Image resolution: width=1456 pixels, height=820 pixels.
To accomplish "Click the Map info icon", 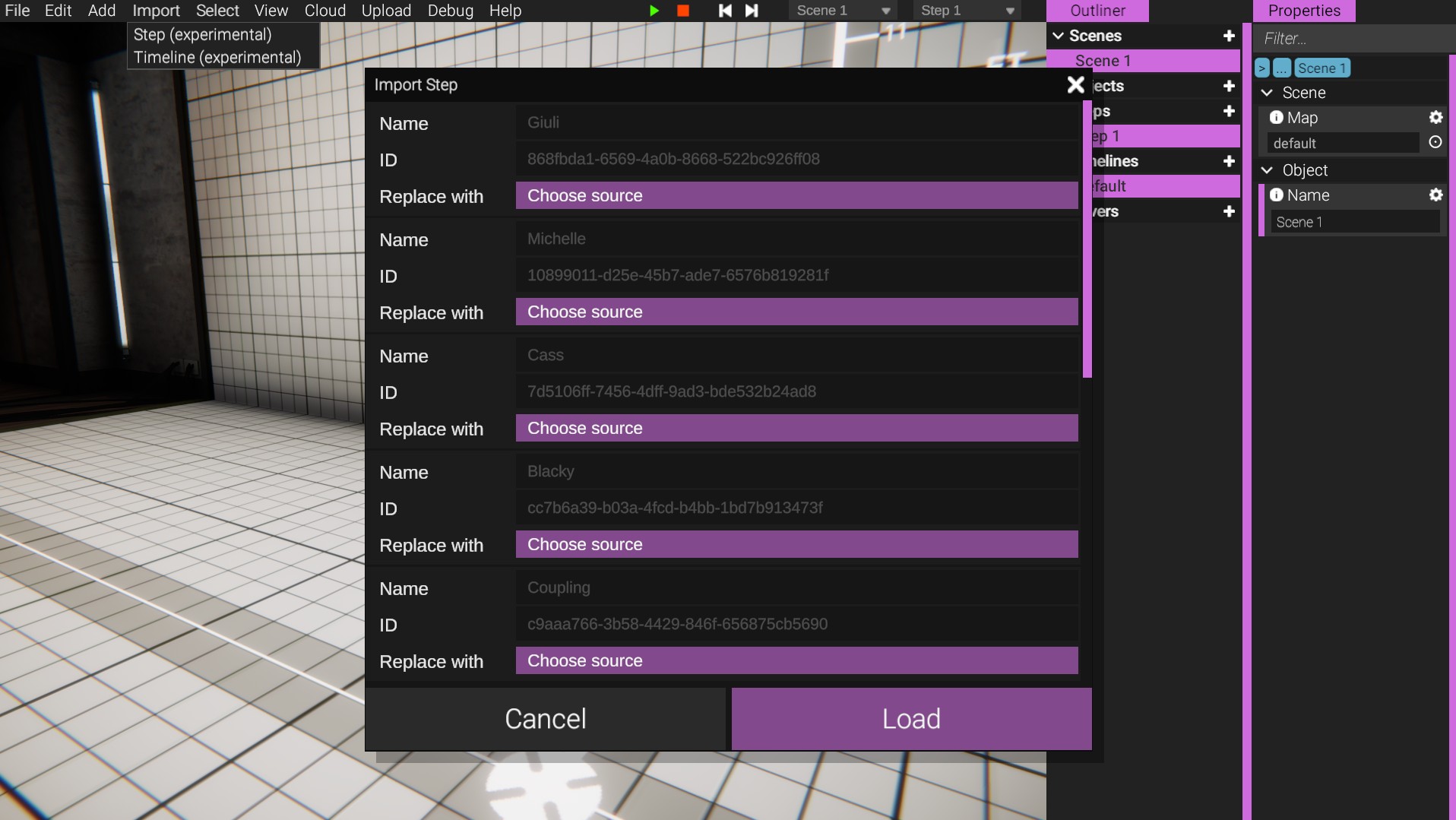I will 1277,117.
